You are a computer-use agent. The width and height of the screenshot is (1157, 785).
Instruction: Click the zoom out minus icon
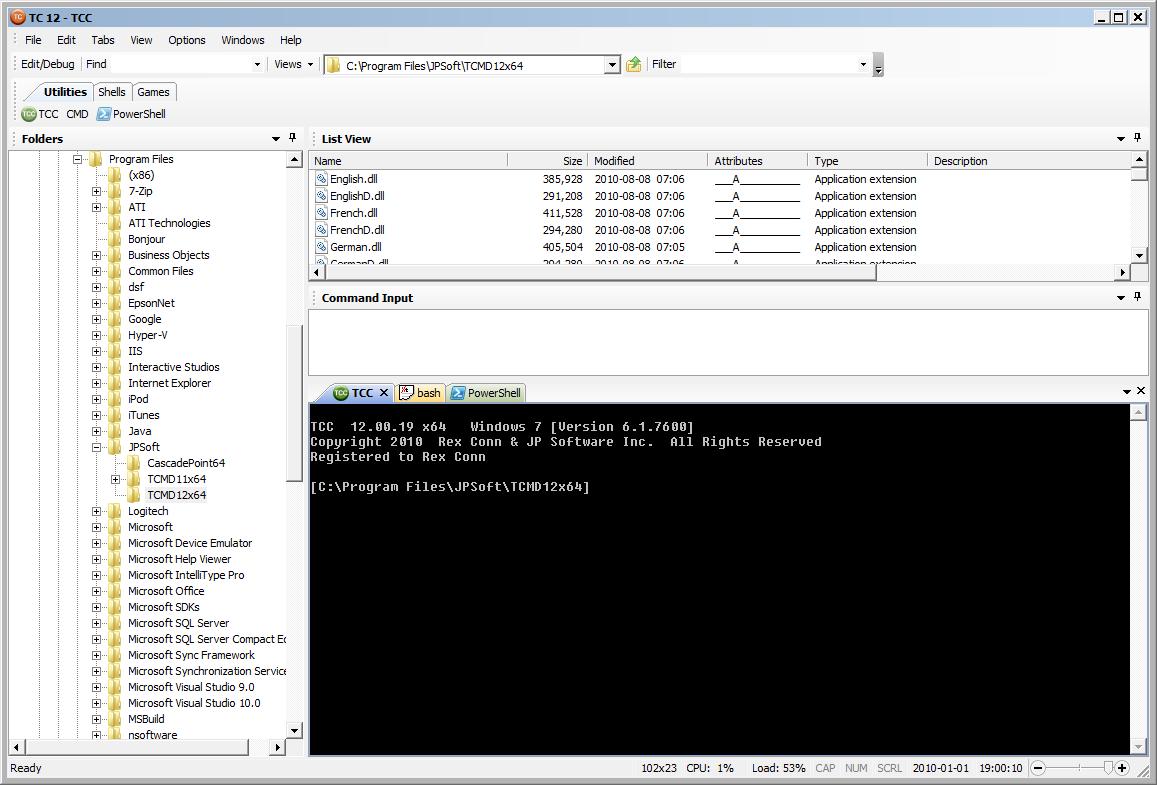point(1038,768)
